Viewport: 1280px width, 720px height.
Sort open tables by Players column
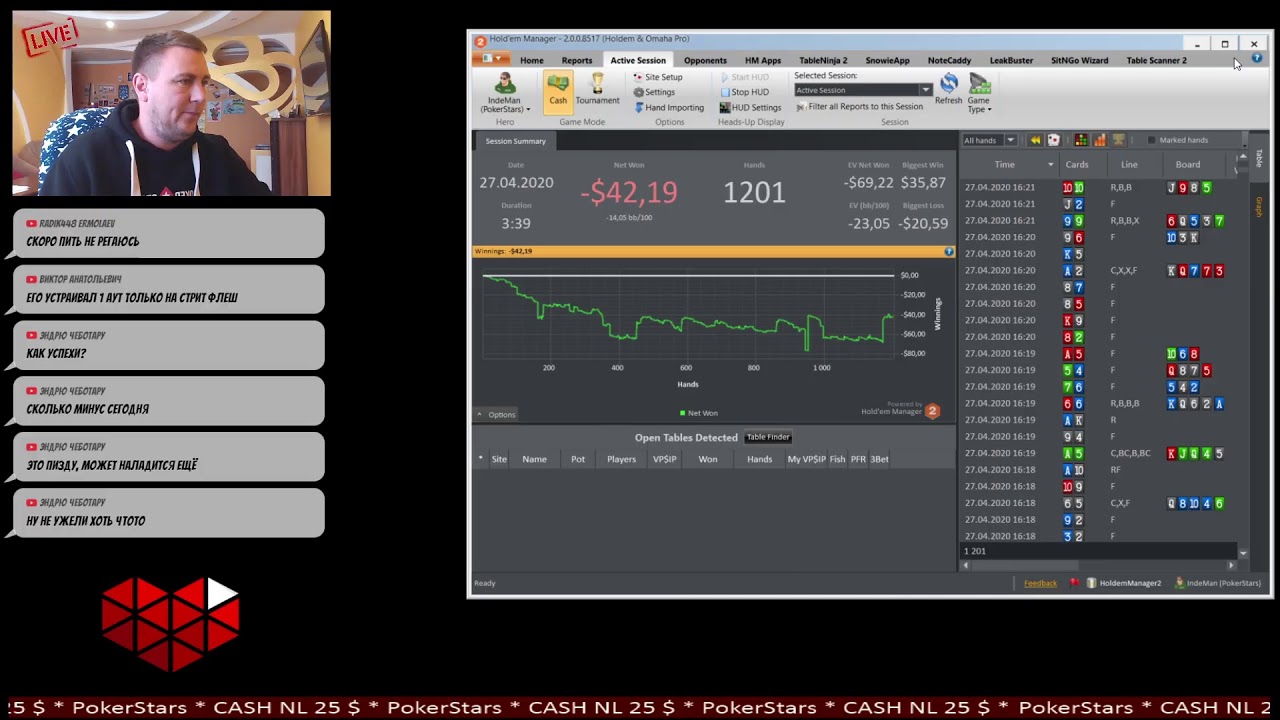click(621, 459)
